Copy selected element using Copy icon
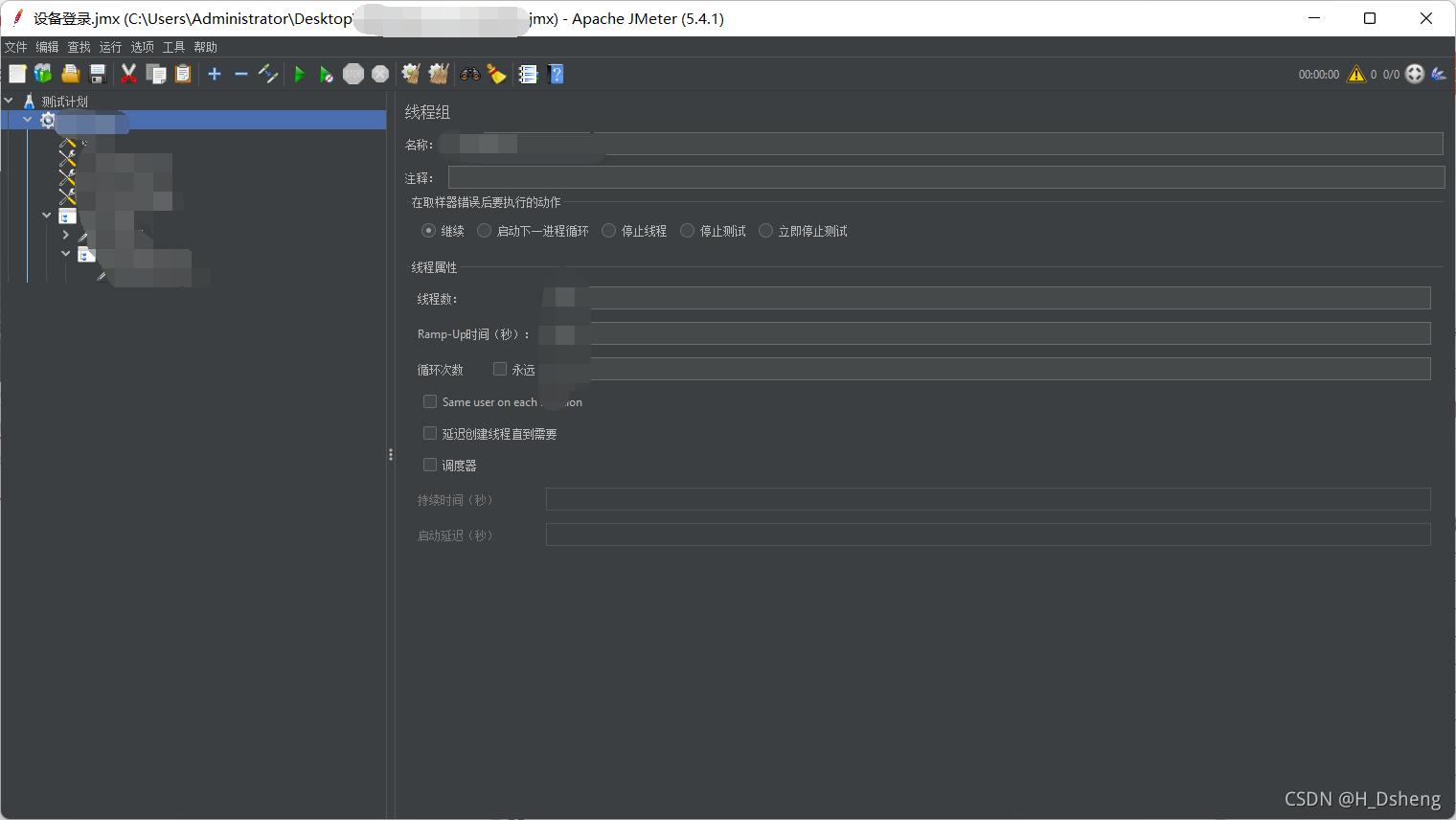This screenshot has height=820, width=1456. [156, 74]
